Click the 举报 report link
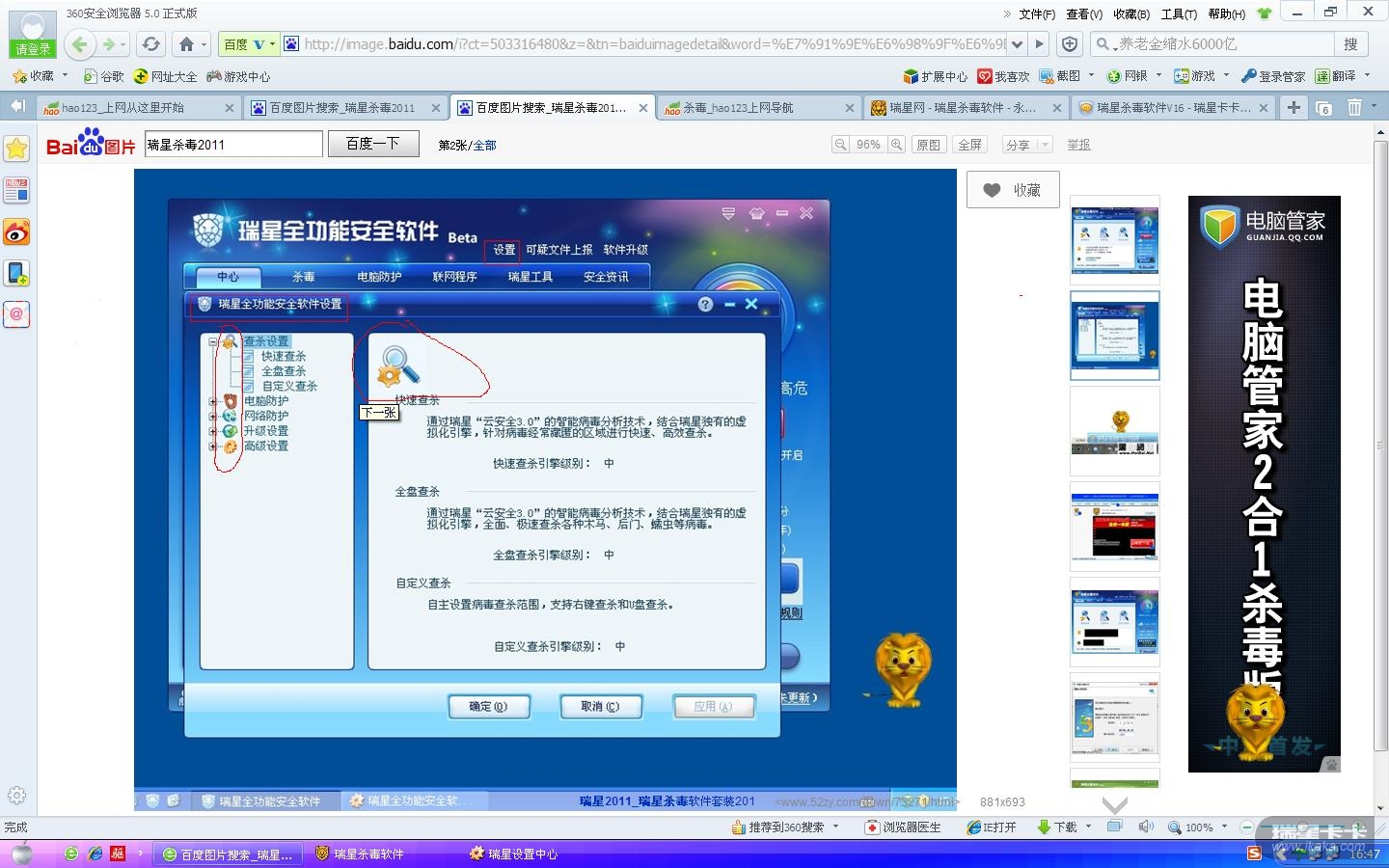Screen dimensions: 1389x868 click(x=1078, y=145)
